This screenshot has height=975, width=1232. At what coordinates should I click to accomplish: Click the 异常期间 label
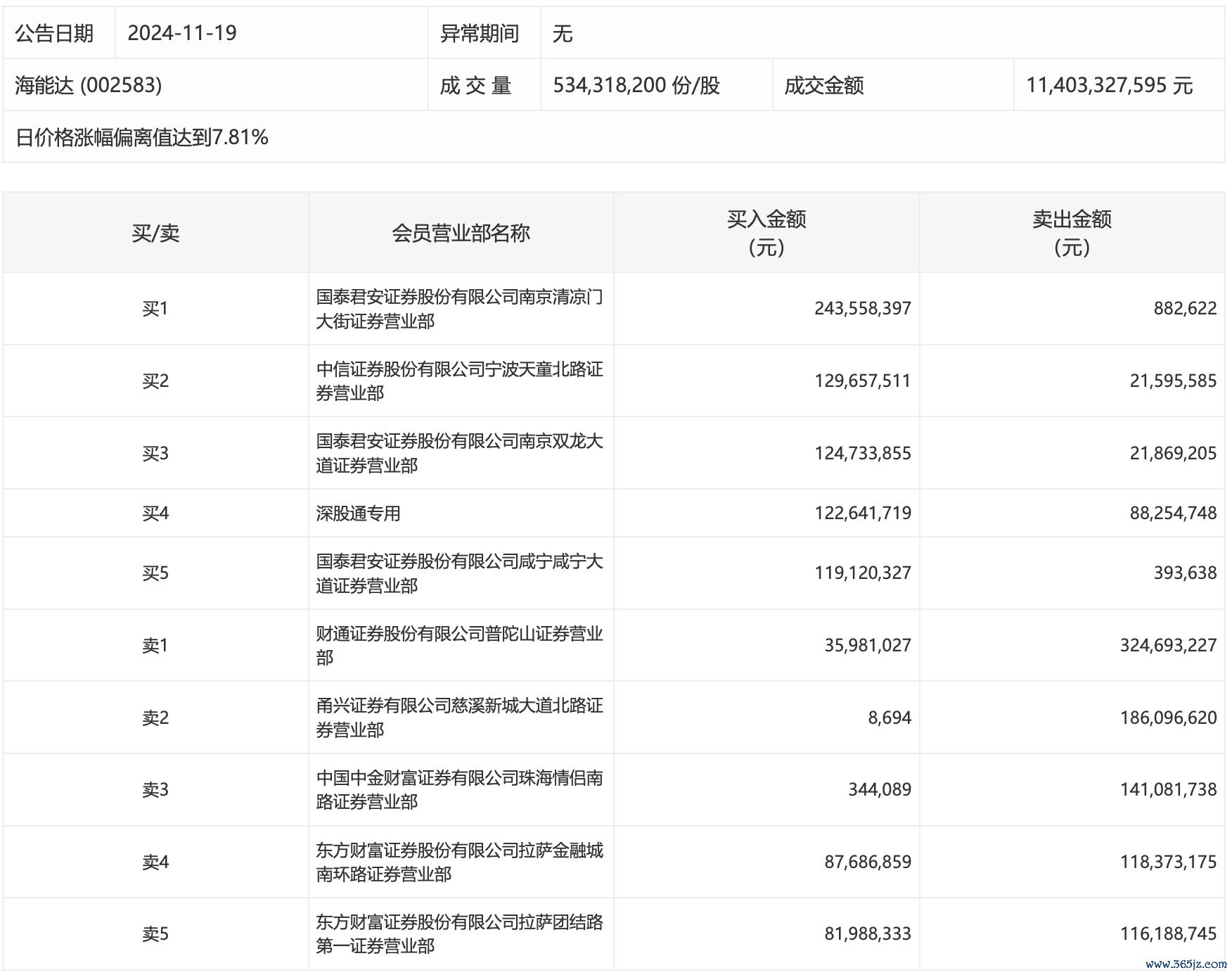coord(480,33)
